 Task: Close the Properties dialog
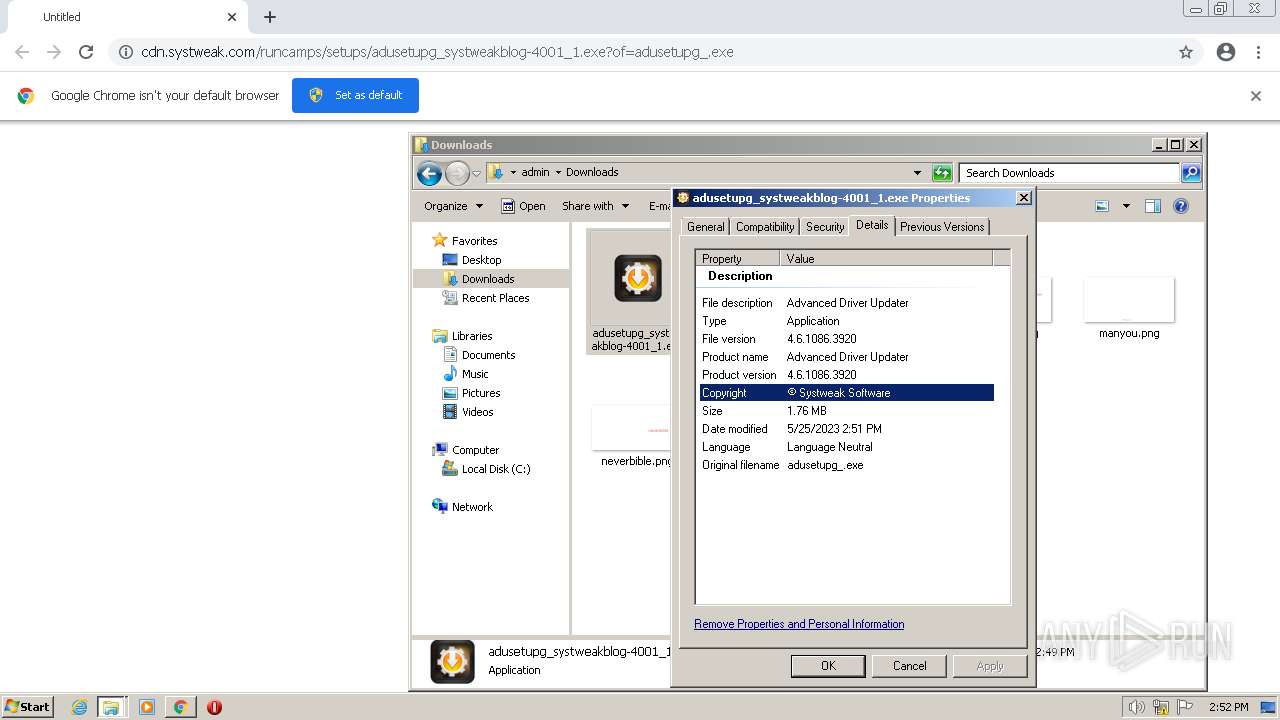point(1023,198)
